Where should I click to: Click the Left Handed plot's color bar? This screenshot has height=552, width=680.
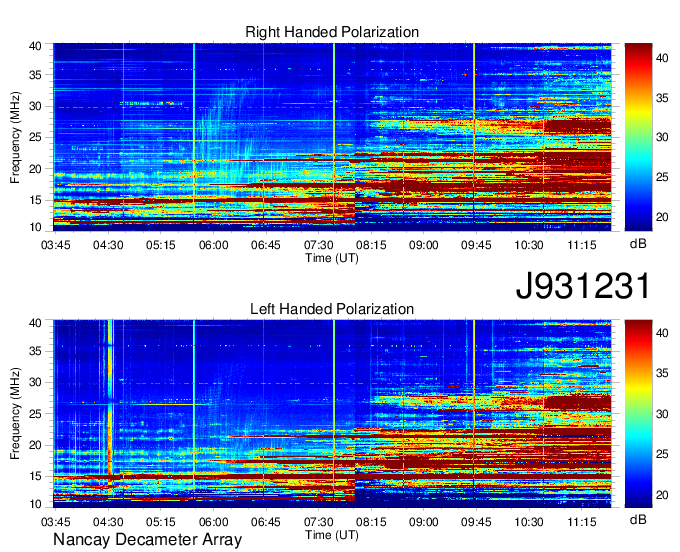tap(638, 414)
